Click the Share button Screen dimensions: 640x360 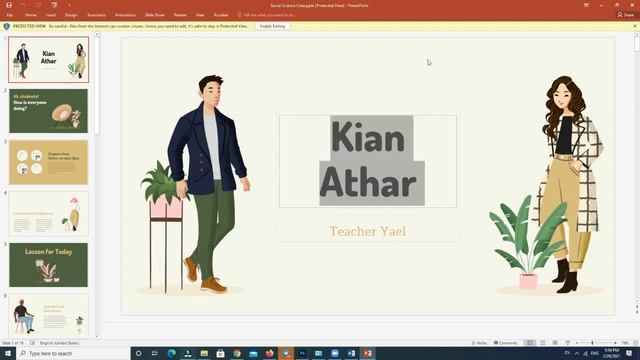(626, 15)
